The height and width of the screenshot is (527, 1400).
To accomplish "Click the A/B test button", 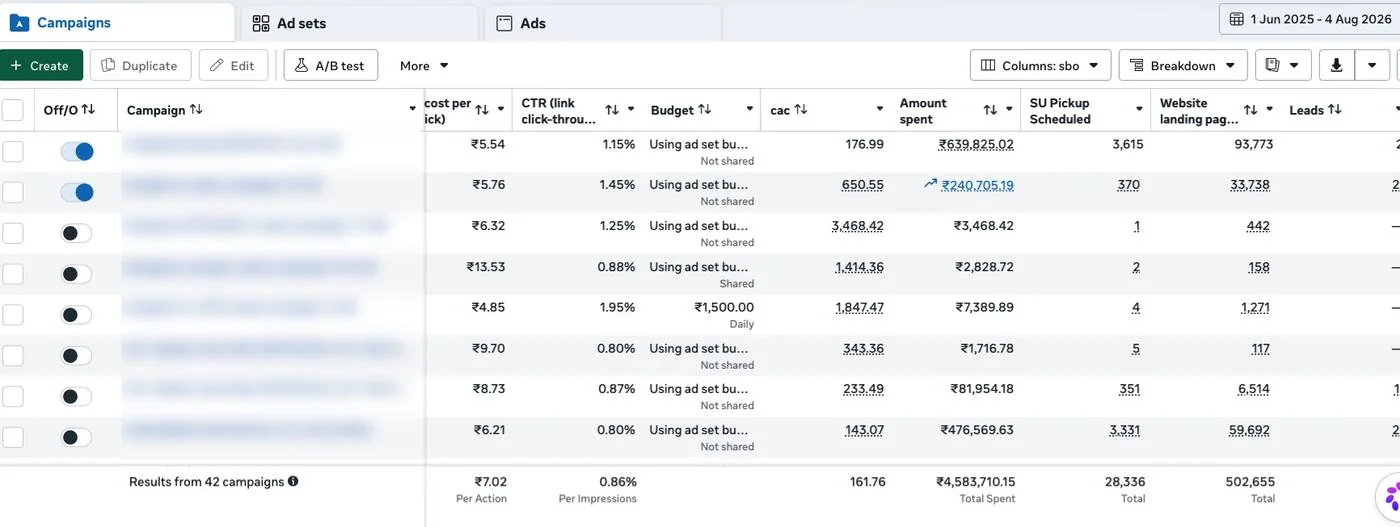I will pyautogui.click(x=331, y=66).
